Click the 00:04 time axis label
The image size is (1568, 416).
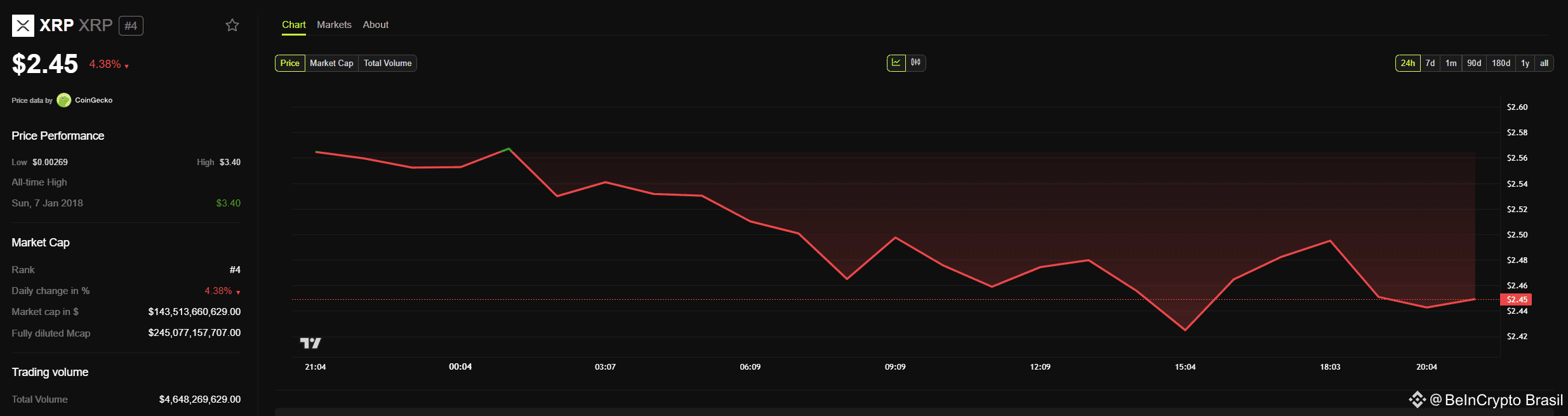pyautogui.click(x=460, y=367)
